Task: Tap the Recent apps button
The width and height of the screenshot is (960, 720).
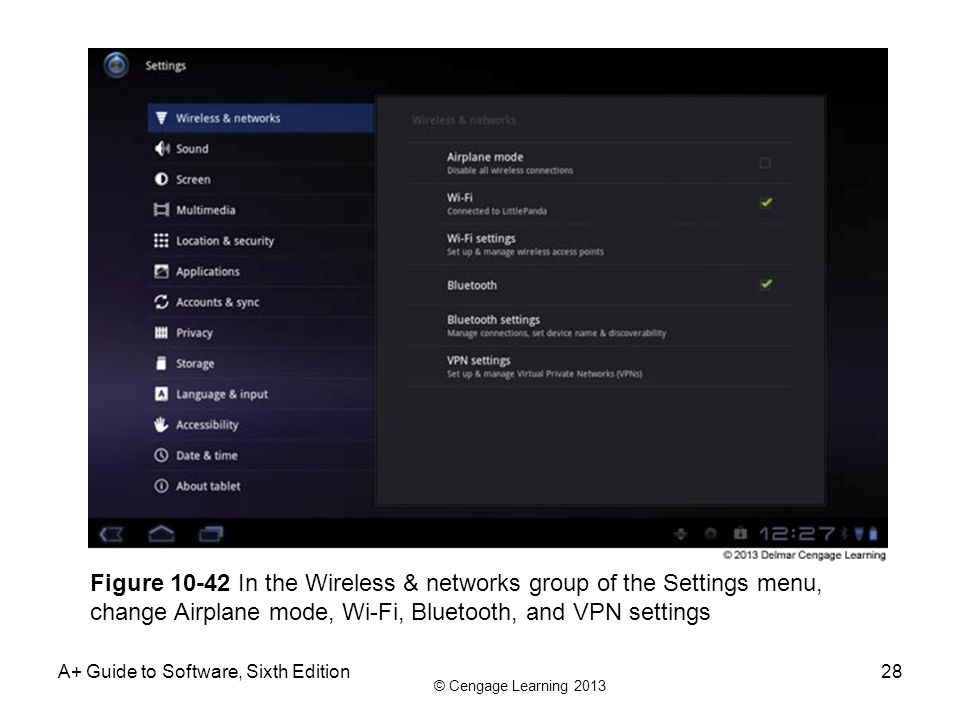Action: (x=211, y=534)
